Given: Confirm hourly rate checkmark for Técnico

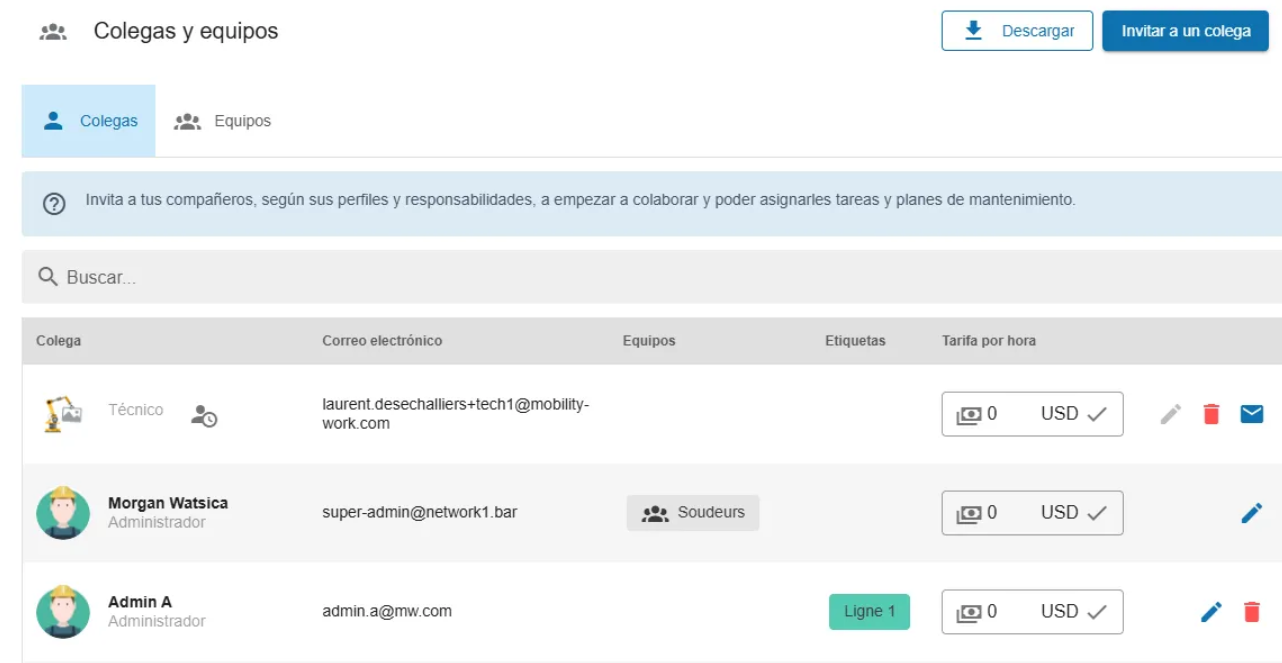Looking at the screenshot, I should 1096,414.
